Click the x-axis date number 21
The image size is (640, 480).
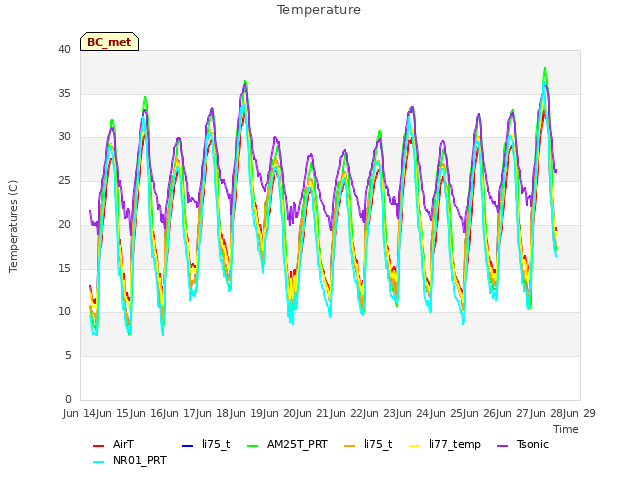pyautogui.click(x=322, y=413)
